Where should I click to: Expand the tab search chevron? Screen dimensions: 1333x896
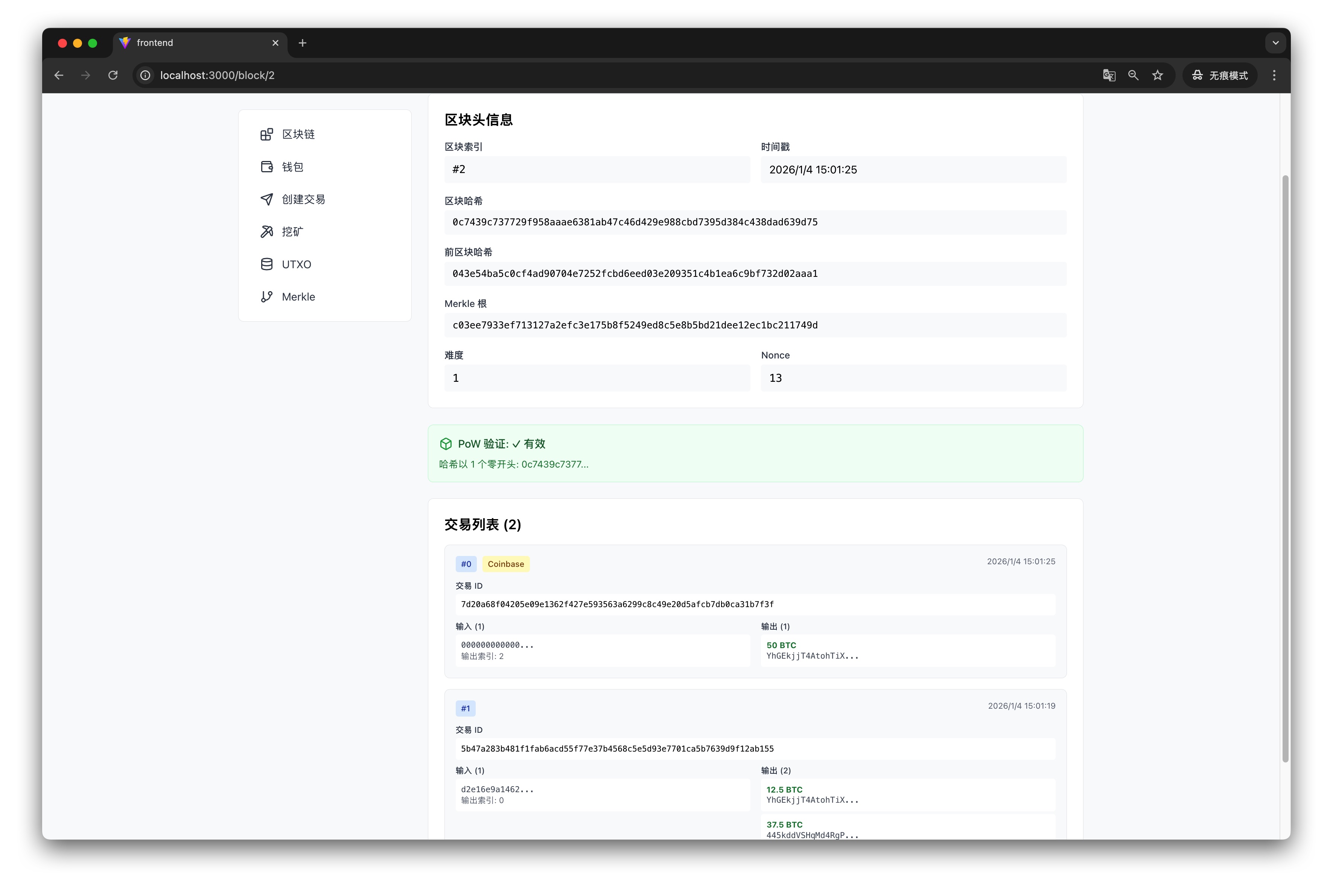tap(1275, 43)
